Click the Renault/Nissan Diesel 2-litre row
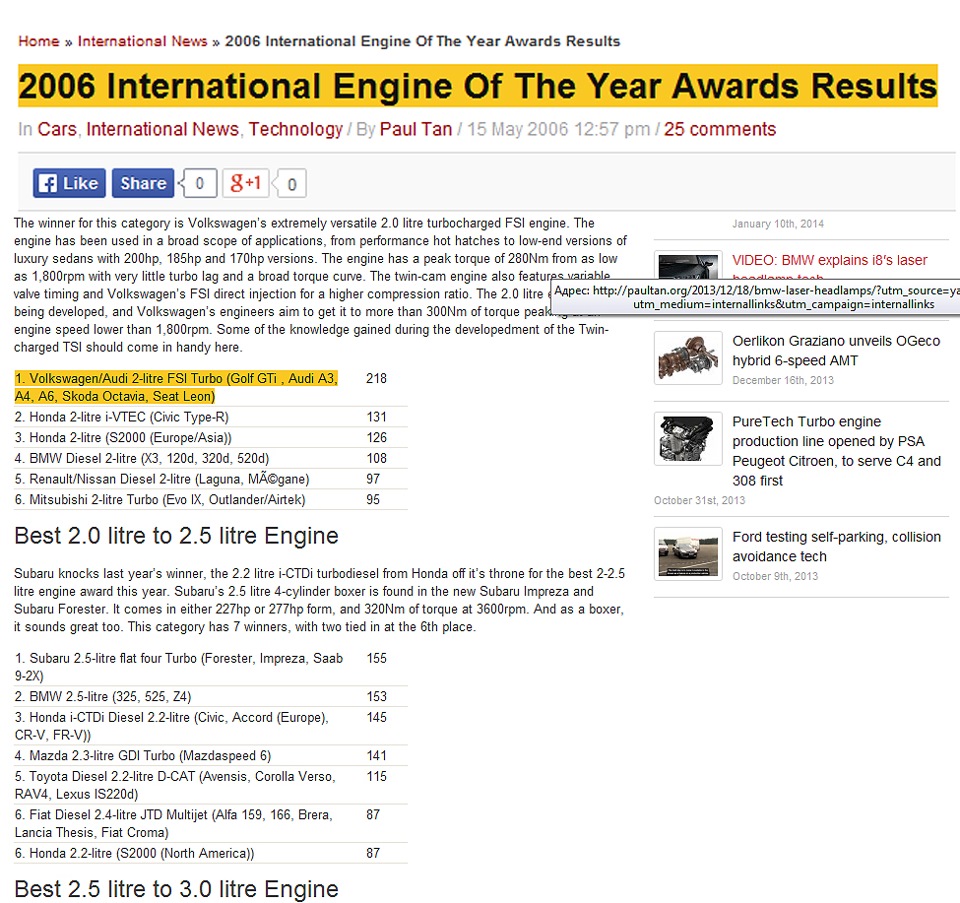This screenshot has height=903, width=960. pyautogui.click(x=211, y=479)
